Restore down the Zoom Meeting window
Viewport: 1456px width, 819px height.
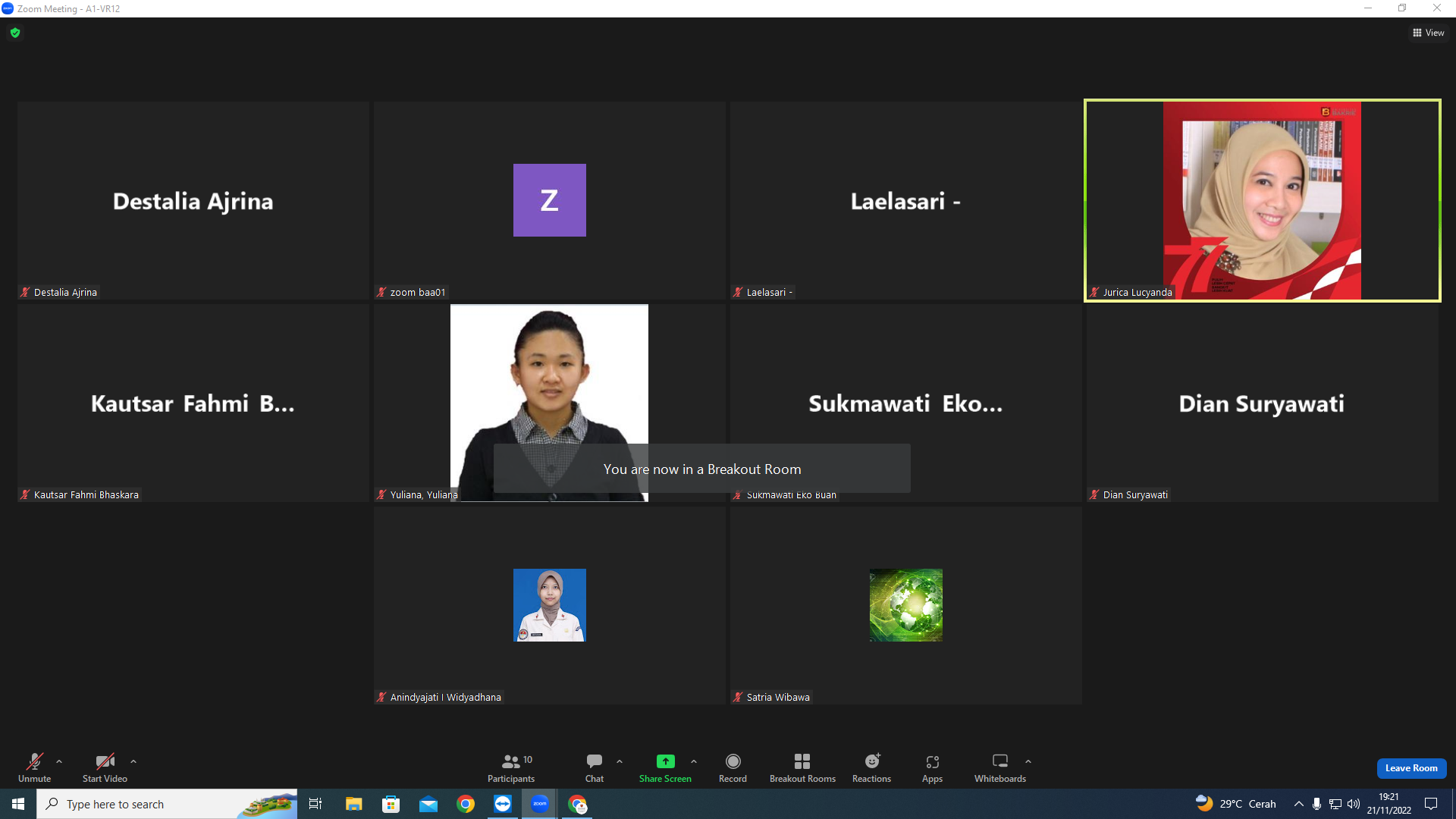(x=1402, y=8)
